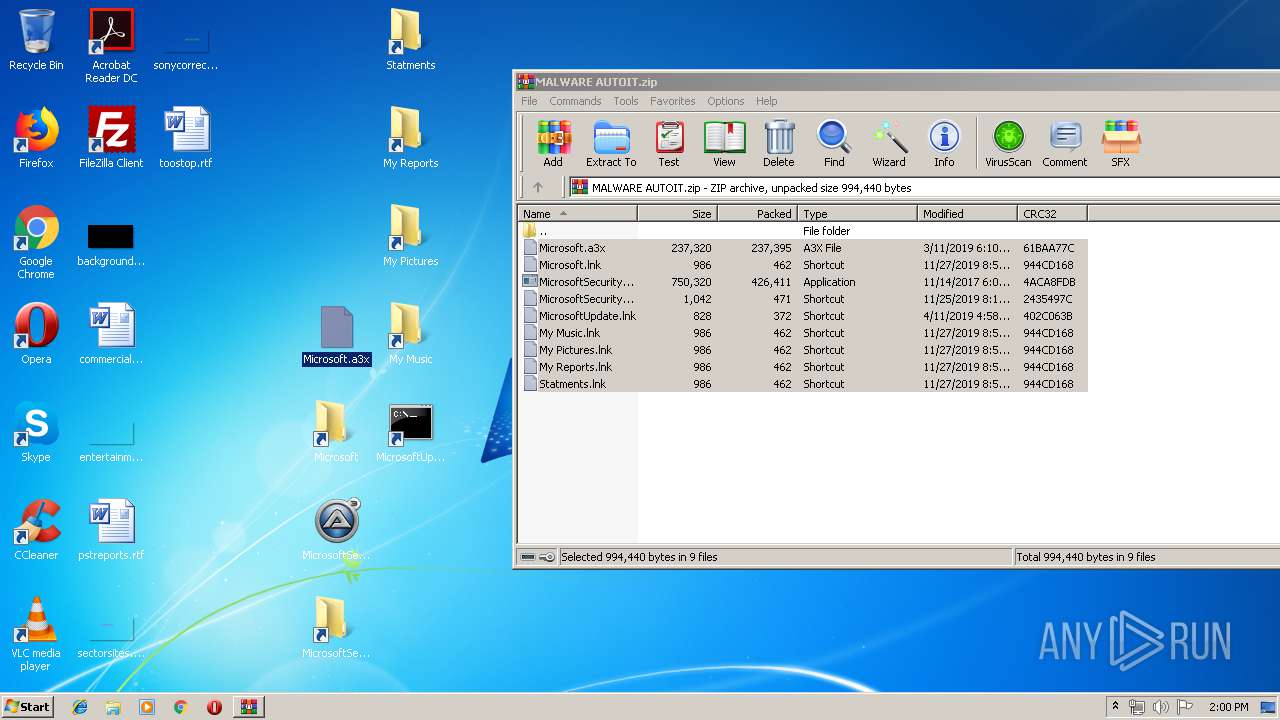Sort by the Size column header
The image size is (1280, 720).
coord(677,213)
